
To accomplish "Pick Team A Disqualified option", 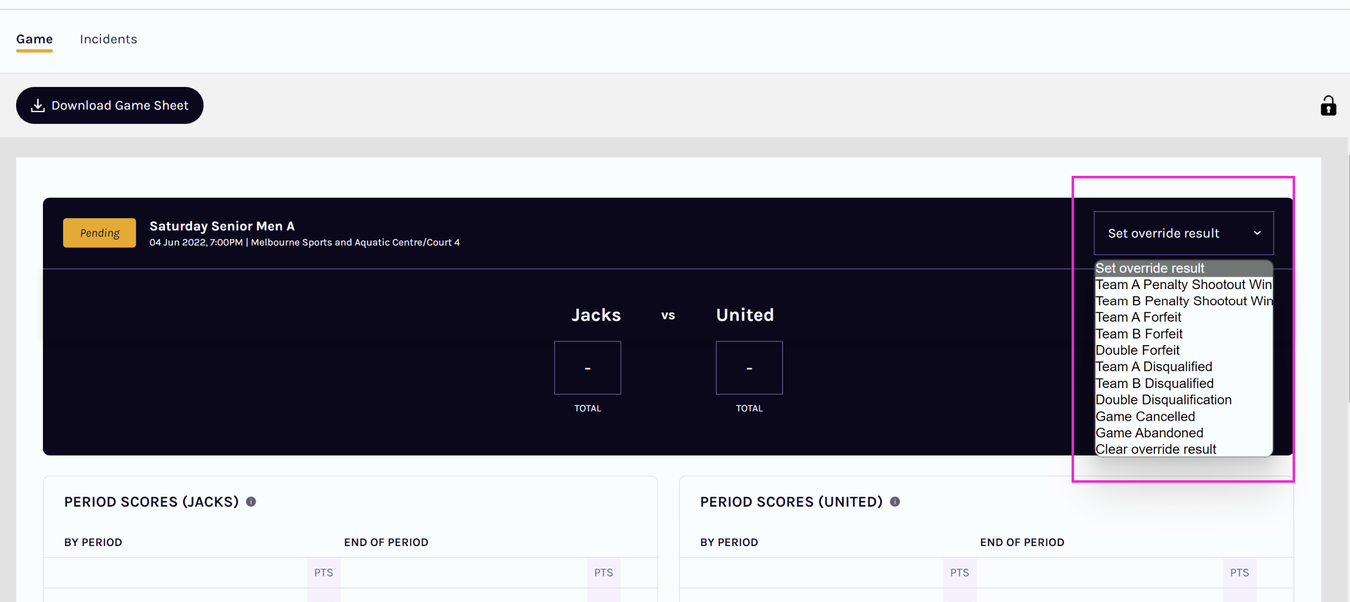I will tap(1154, 367).
